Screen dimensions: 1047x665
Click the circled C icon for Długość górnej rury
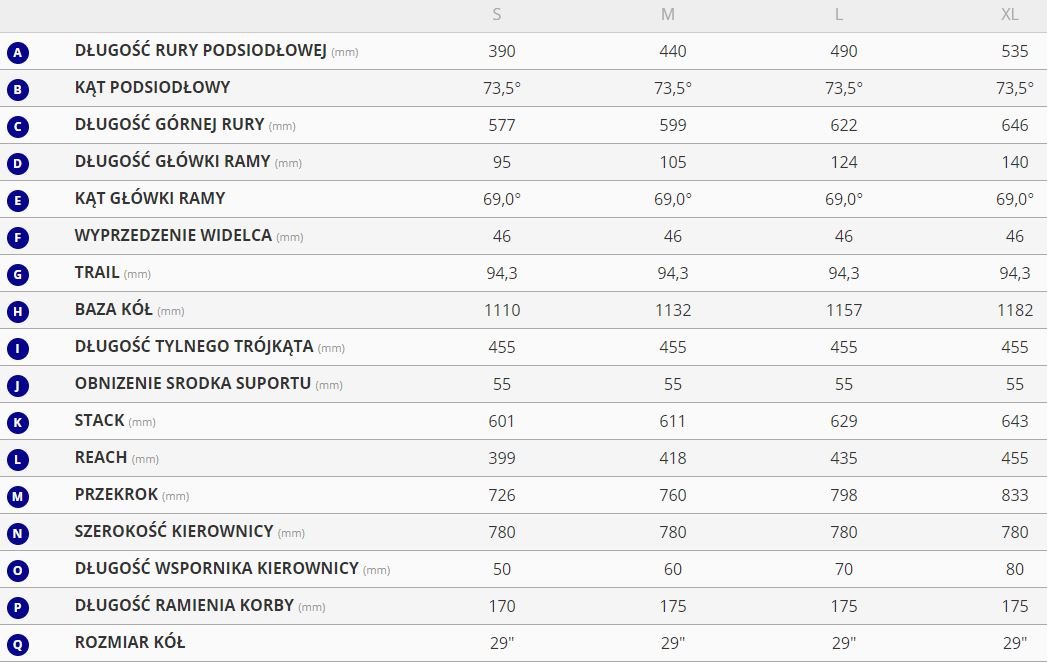17,127
